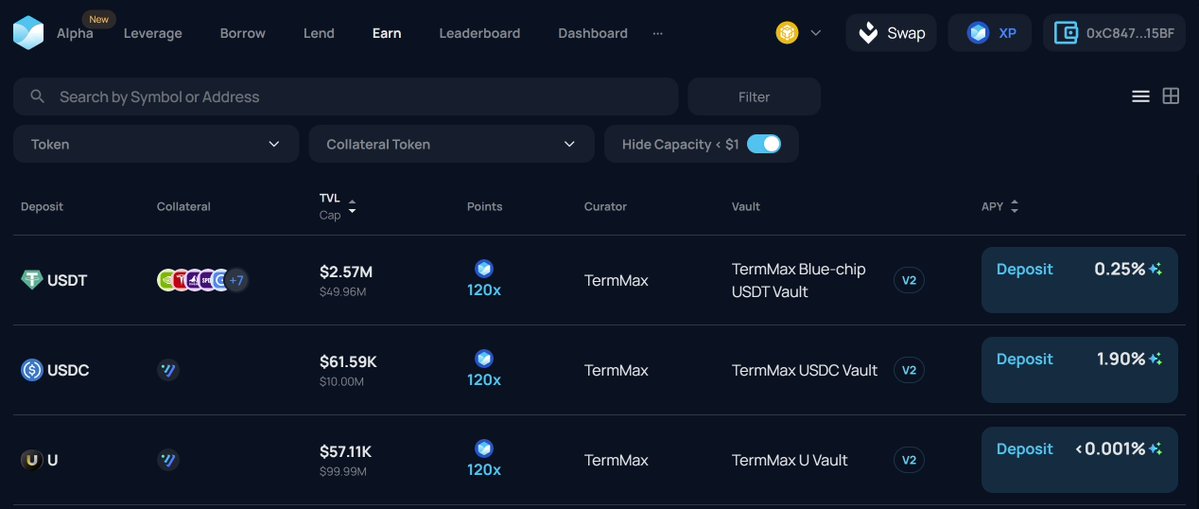Click the $57.11K TVL value

pos(346,452)
